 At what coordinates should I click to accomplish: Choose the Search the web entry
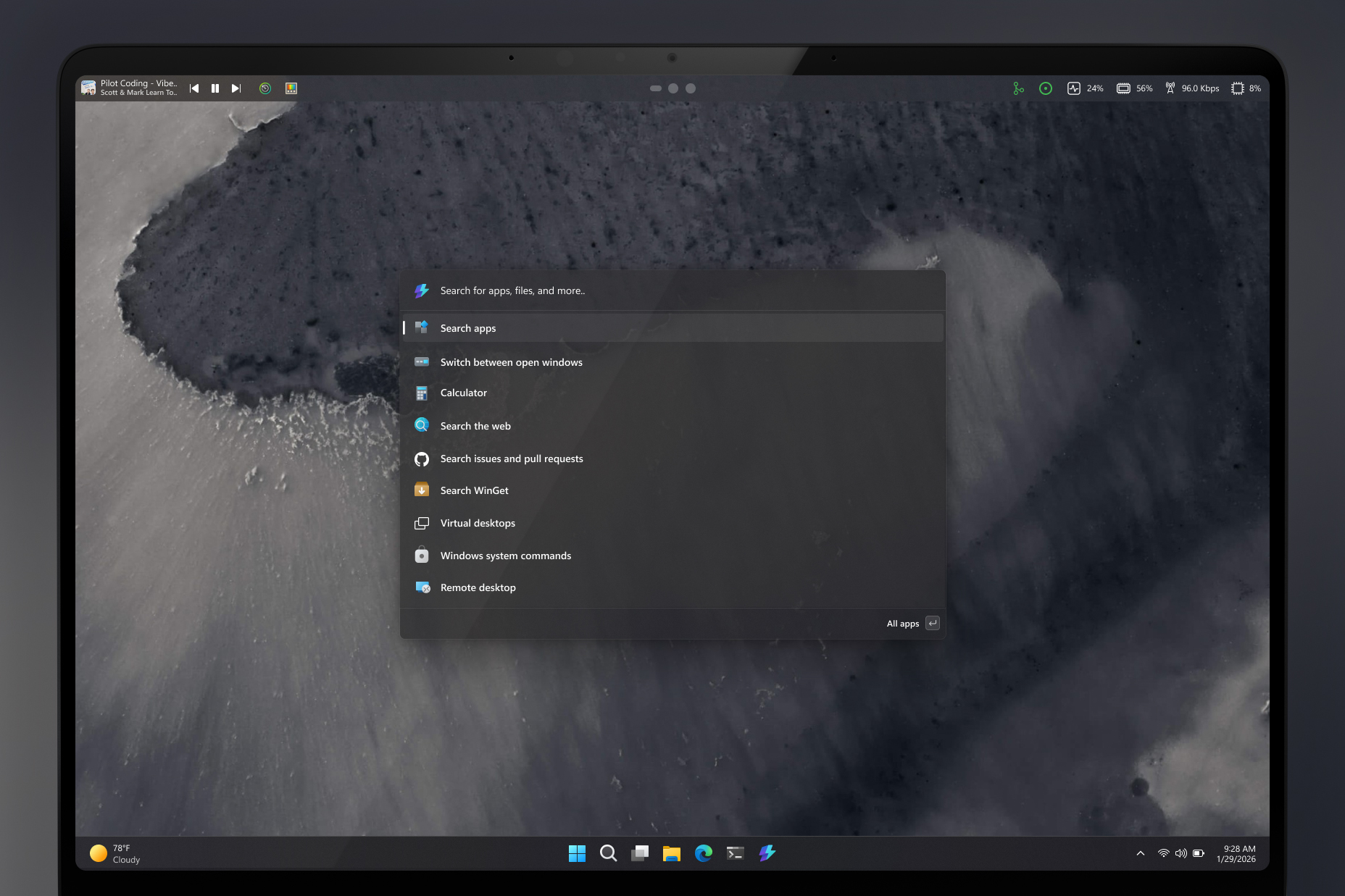pyautogui.click(x=475, y=425)
